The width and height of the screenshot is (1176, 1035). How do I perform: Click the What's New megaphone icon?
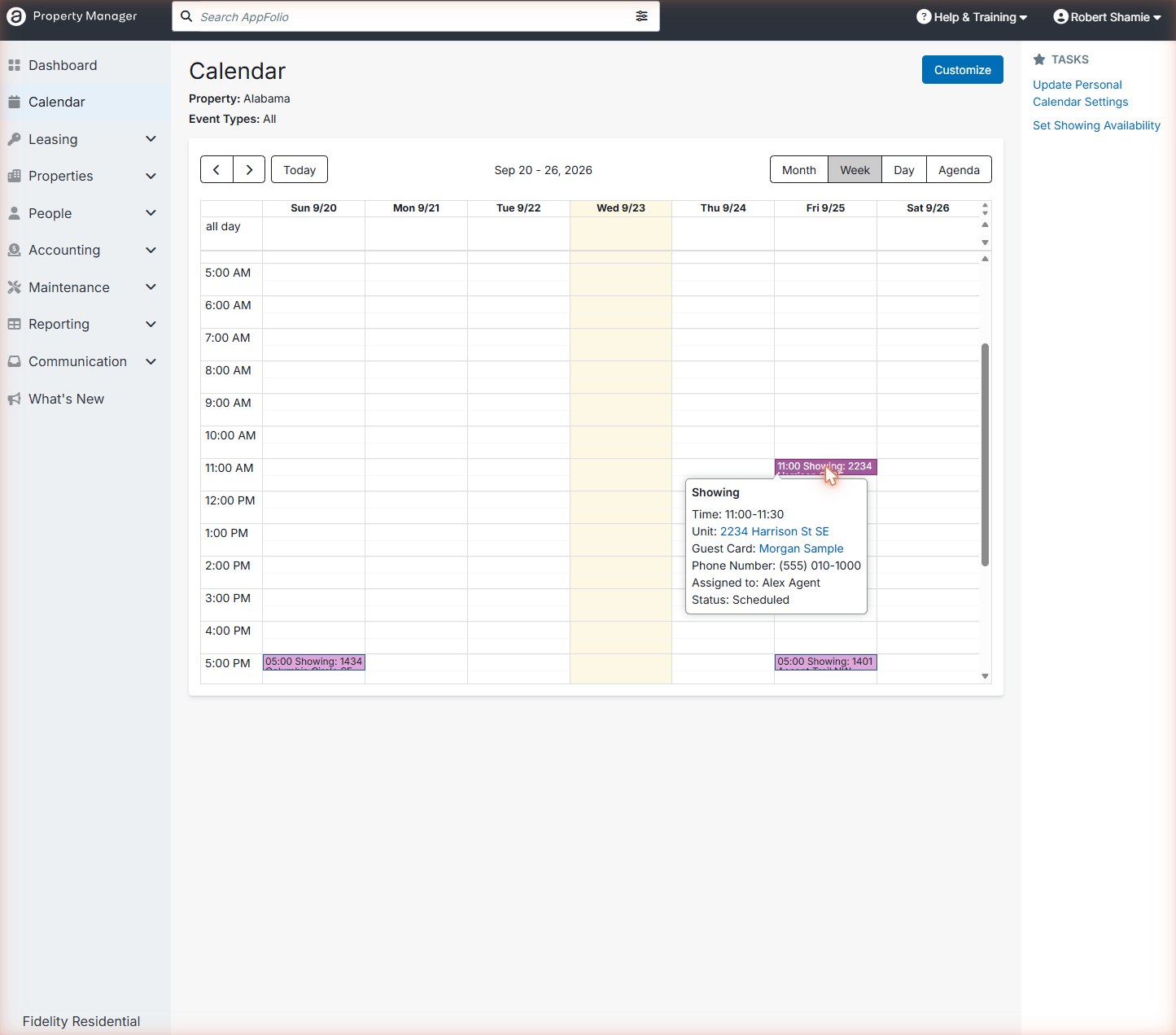click(x=14, y=399)
